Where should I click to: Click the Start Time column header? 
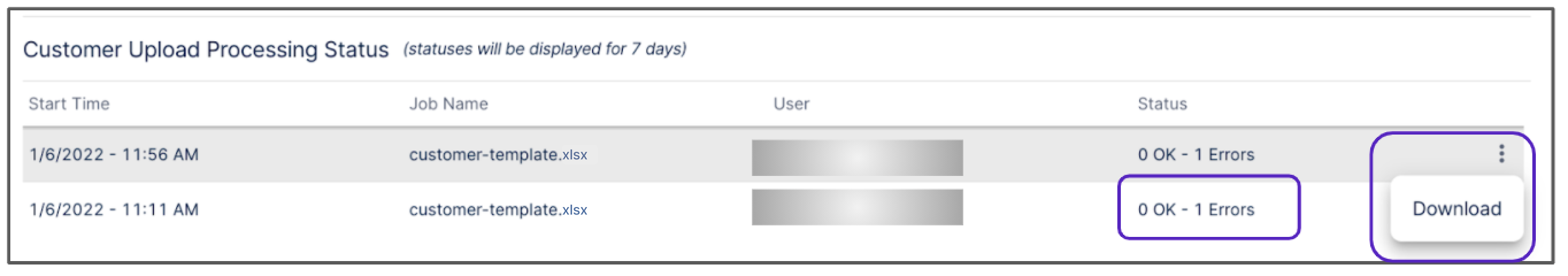(69, 103)
